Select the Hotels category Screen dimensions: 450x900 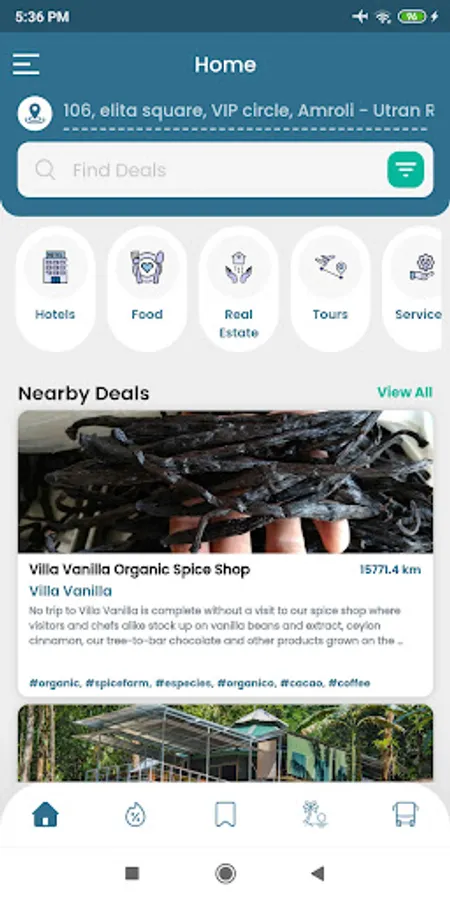click(x=55, y=288)
